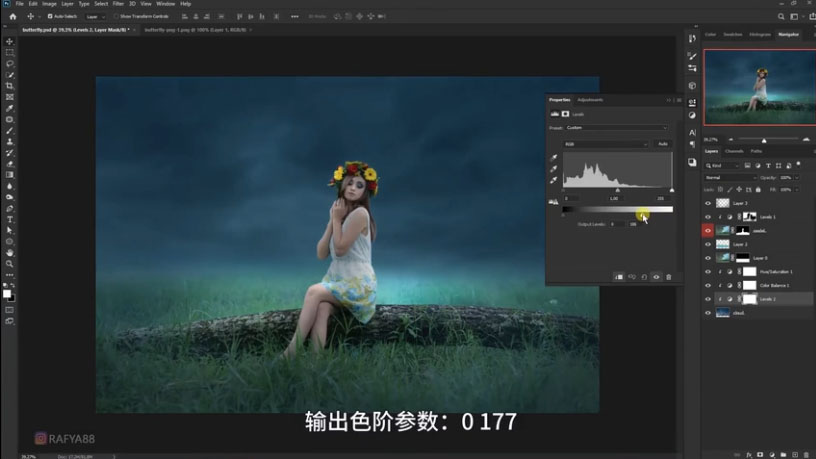Sample gray point with middle Levels eyedropper

point(554,169)
